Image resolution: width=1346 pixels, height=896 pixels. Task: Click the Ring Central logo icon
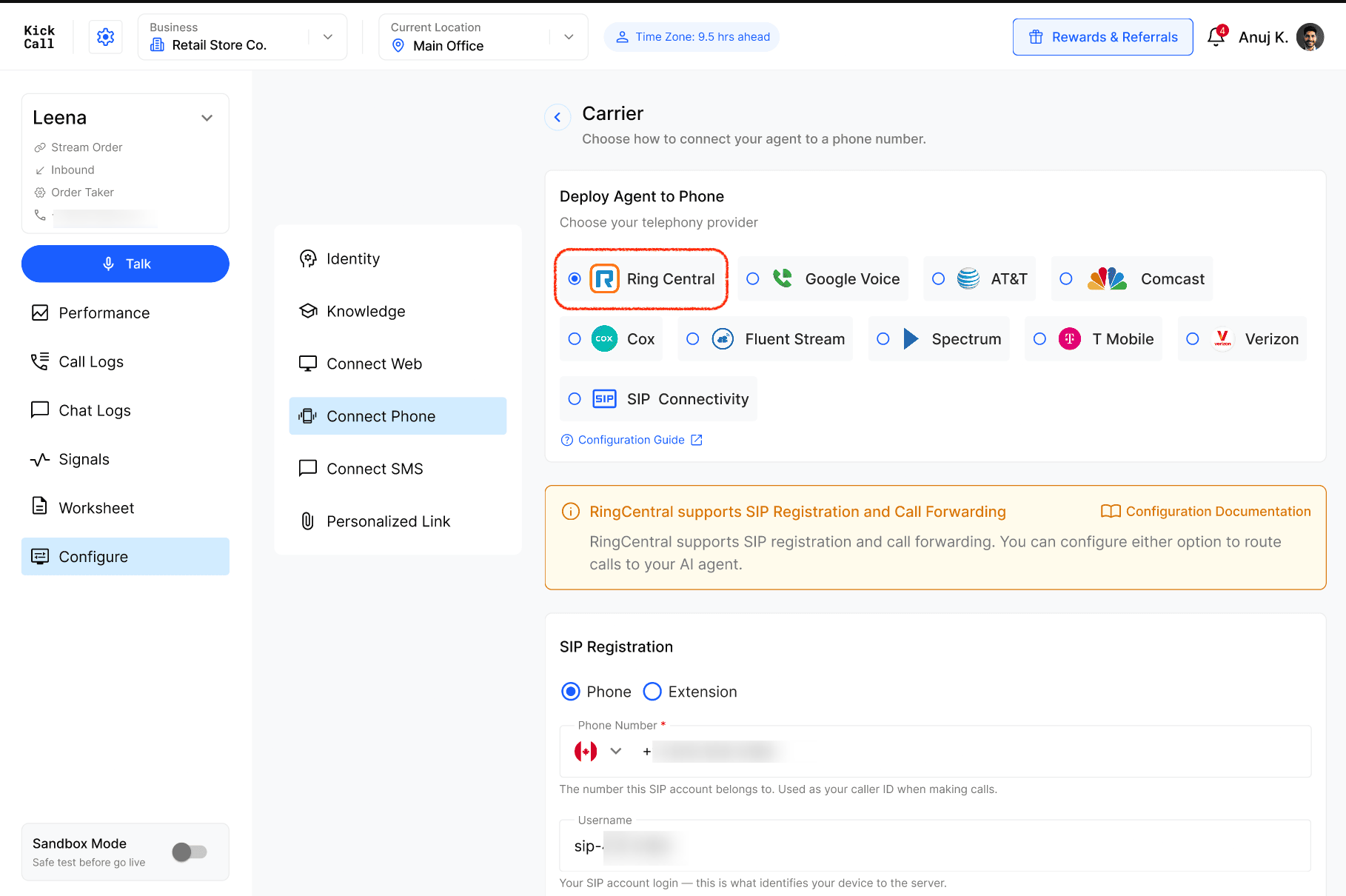click(604, 279)
